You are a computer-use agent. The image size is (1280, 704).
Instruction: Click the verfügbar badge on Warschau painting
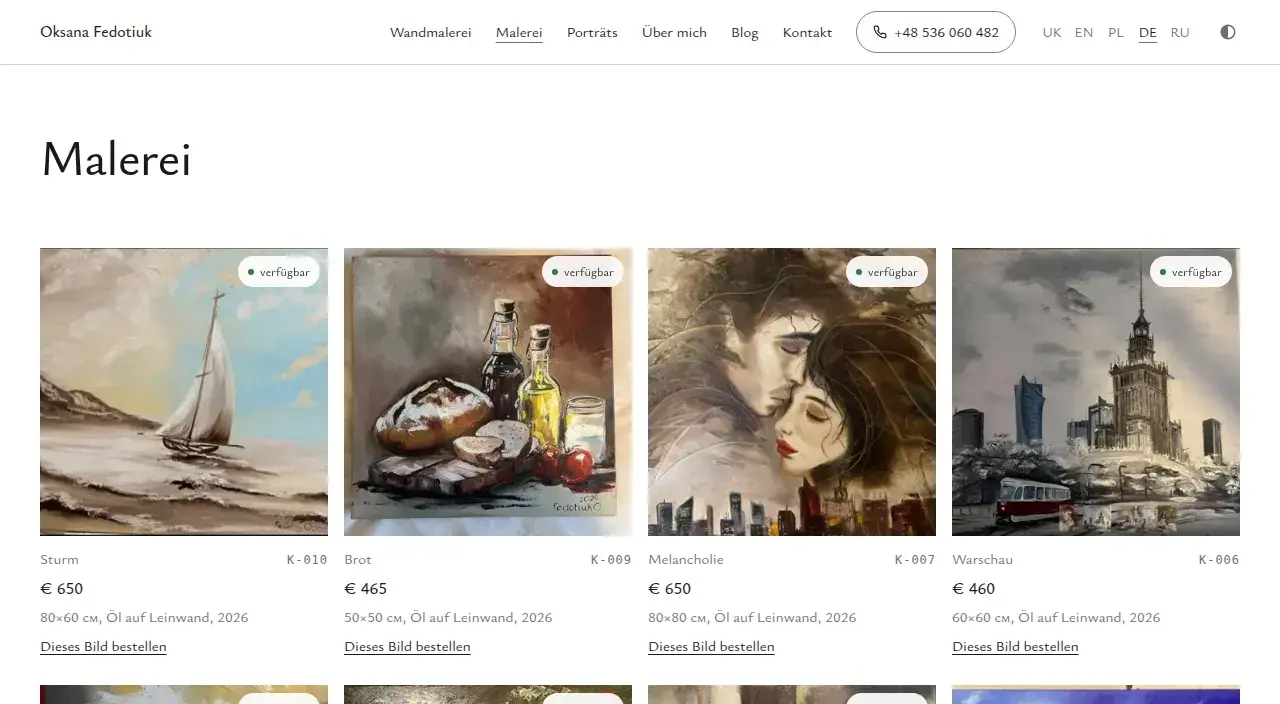tap(1191, 272)
